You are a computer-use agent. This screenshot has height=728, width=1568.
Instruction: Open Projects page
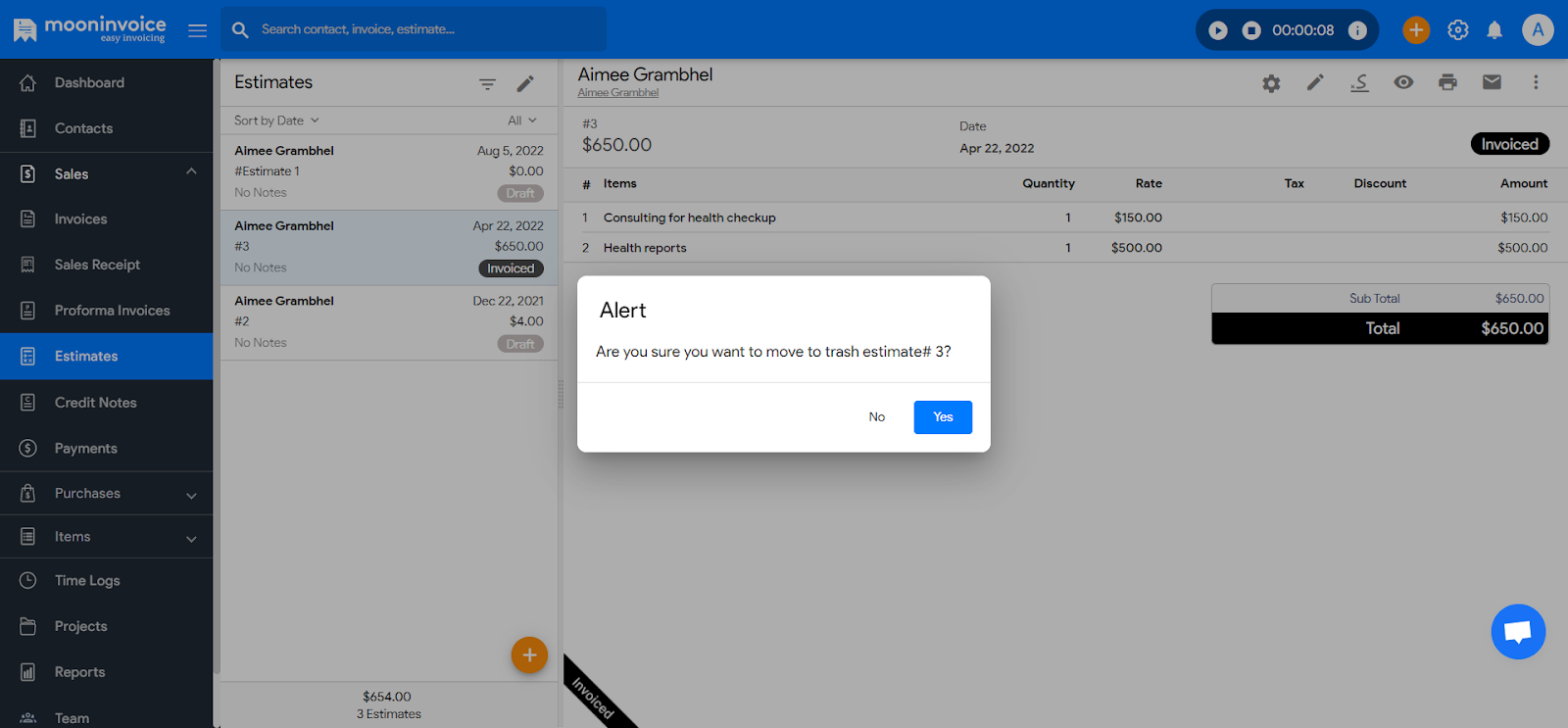106,626
